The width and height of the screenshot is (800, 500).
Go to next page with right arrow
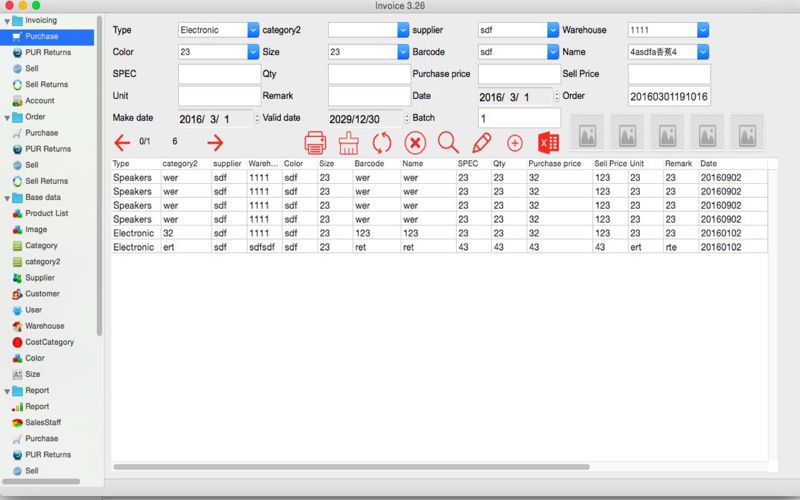215,142
